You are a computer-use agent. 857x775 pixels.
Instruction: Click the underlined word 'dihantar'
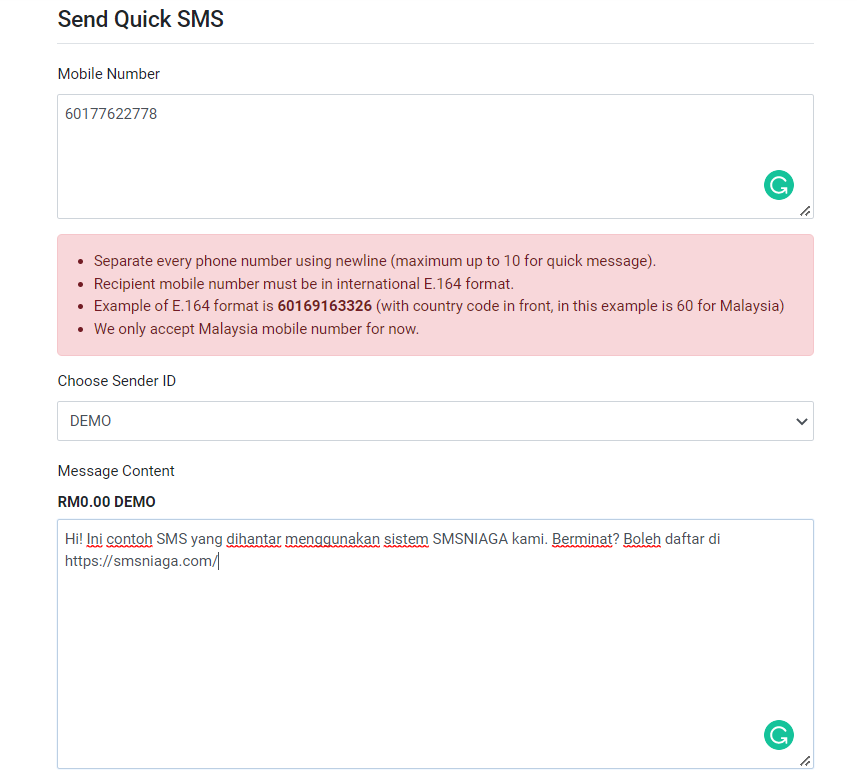pos(253,539)
